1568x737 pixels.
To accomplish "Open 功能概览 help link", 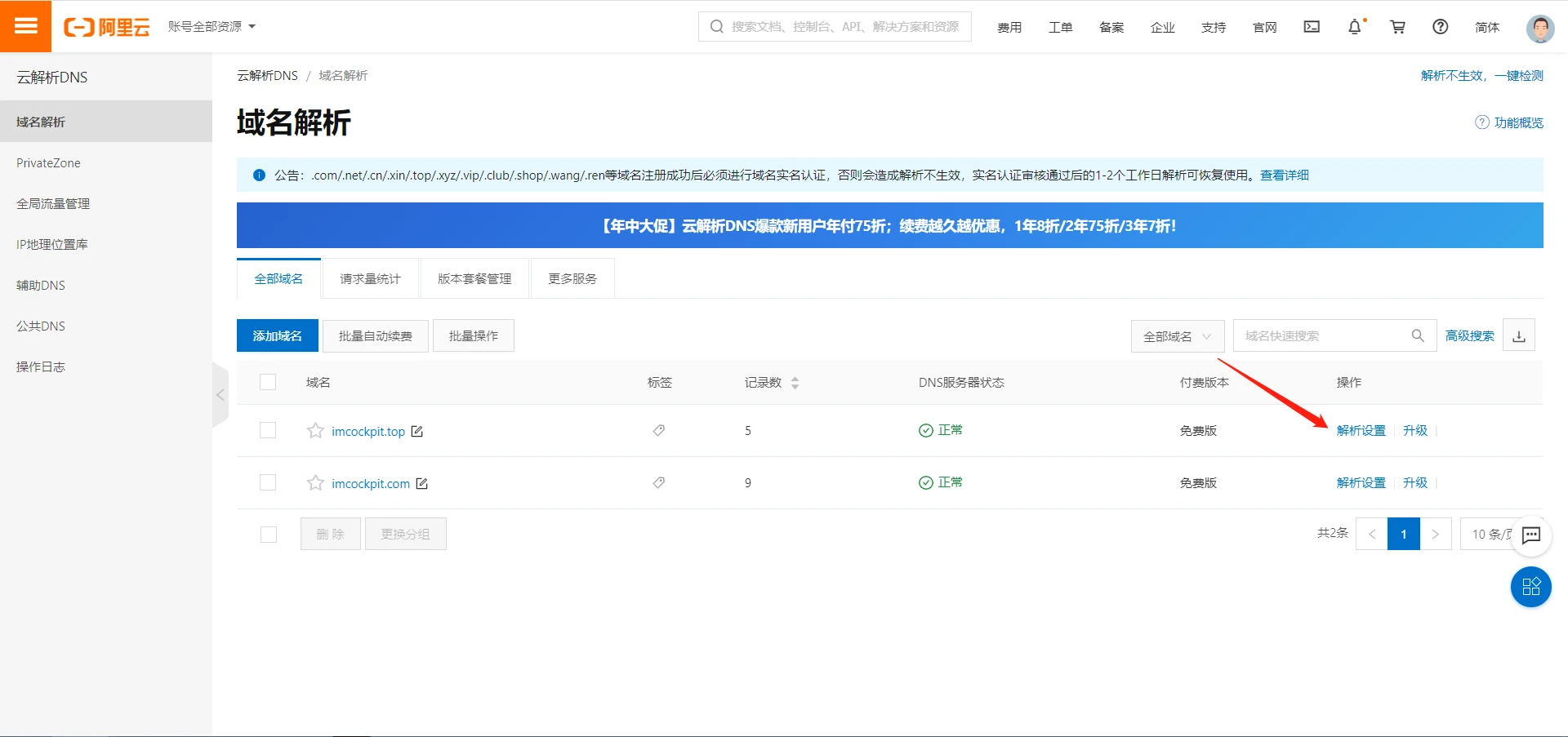I will 1509,122.
